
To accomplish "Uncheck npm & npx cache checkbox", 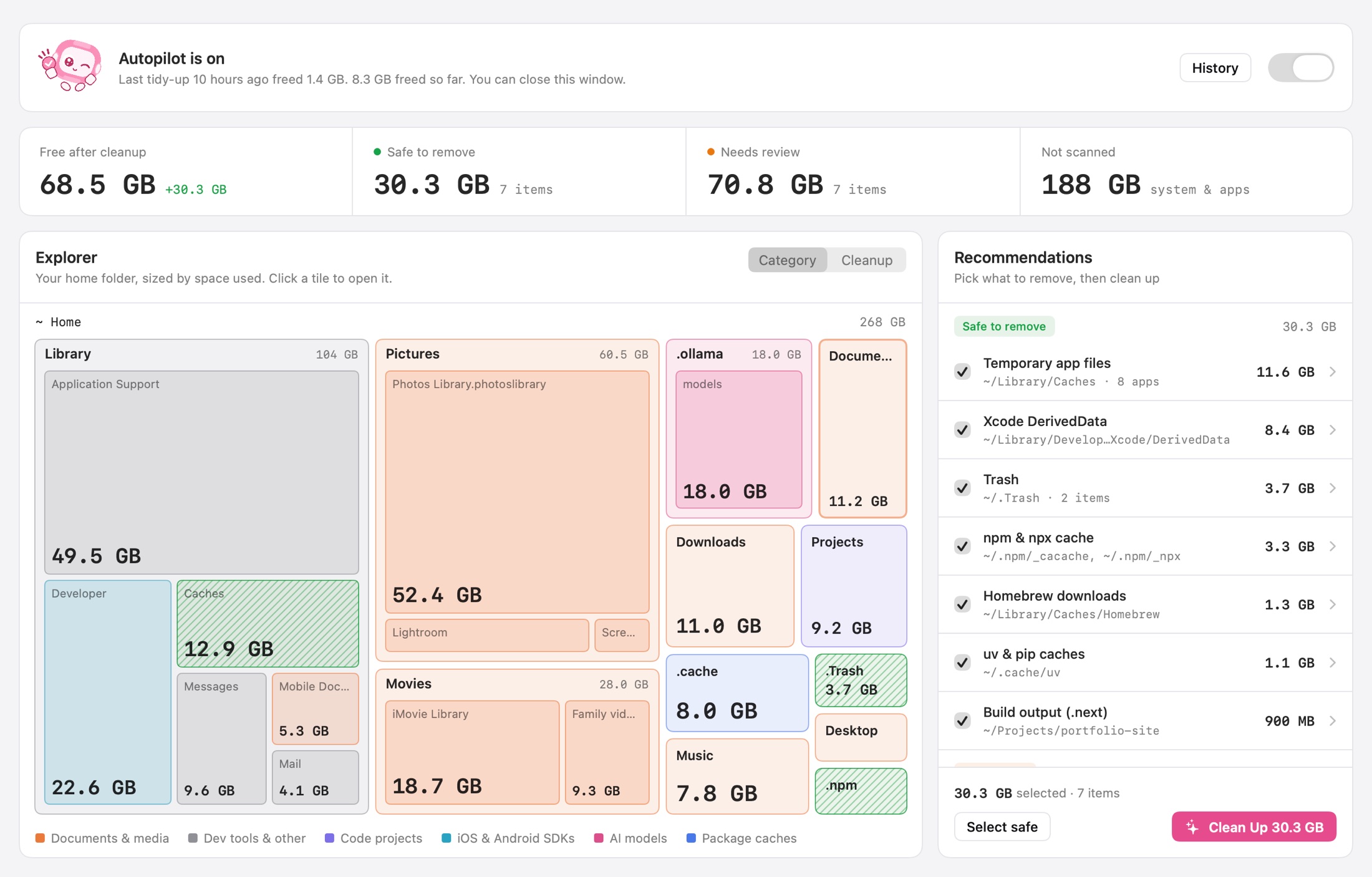I will [x=963, y=546].
